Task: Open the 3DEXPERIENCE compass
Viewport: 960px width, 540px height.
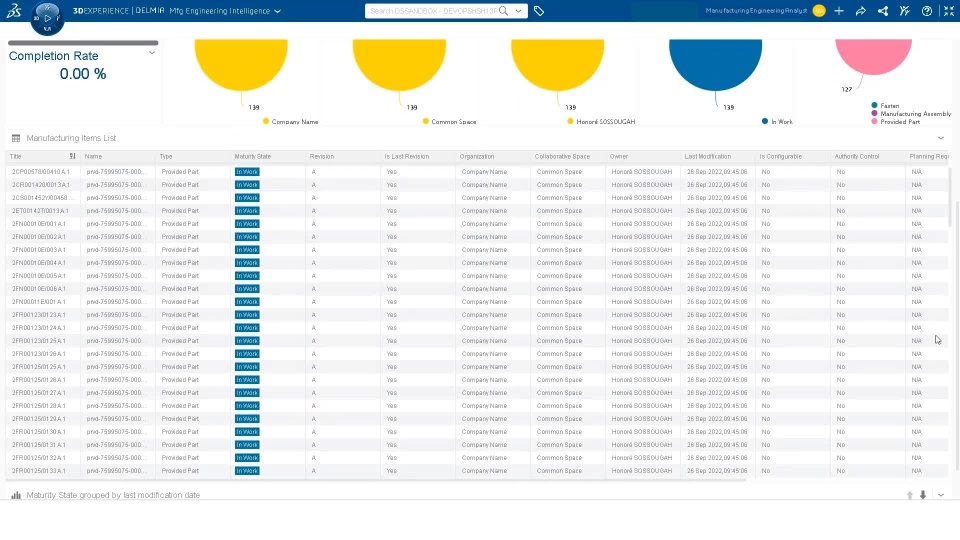Action: pos(47,18)
